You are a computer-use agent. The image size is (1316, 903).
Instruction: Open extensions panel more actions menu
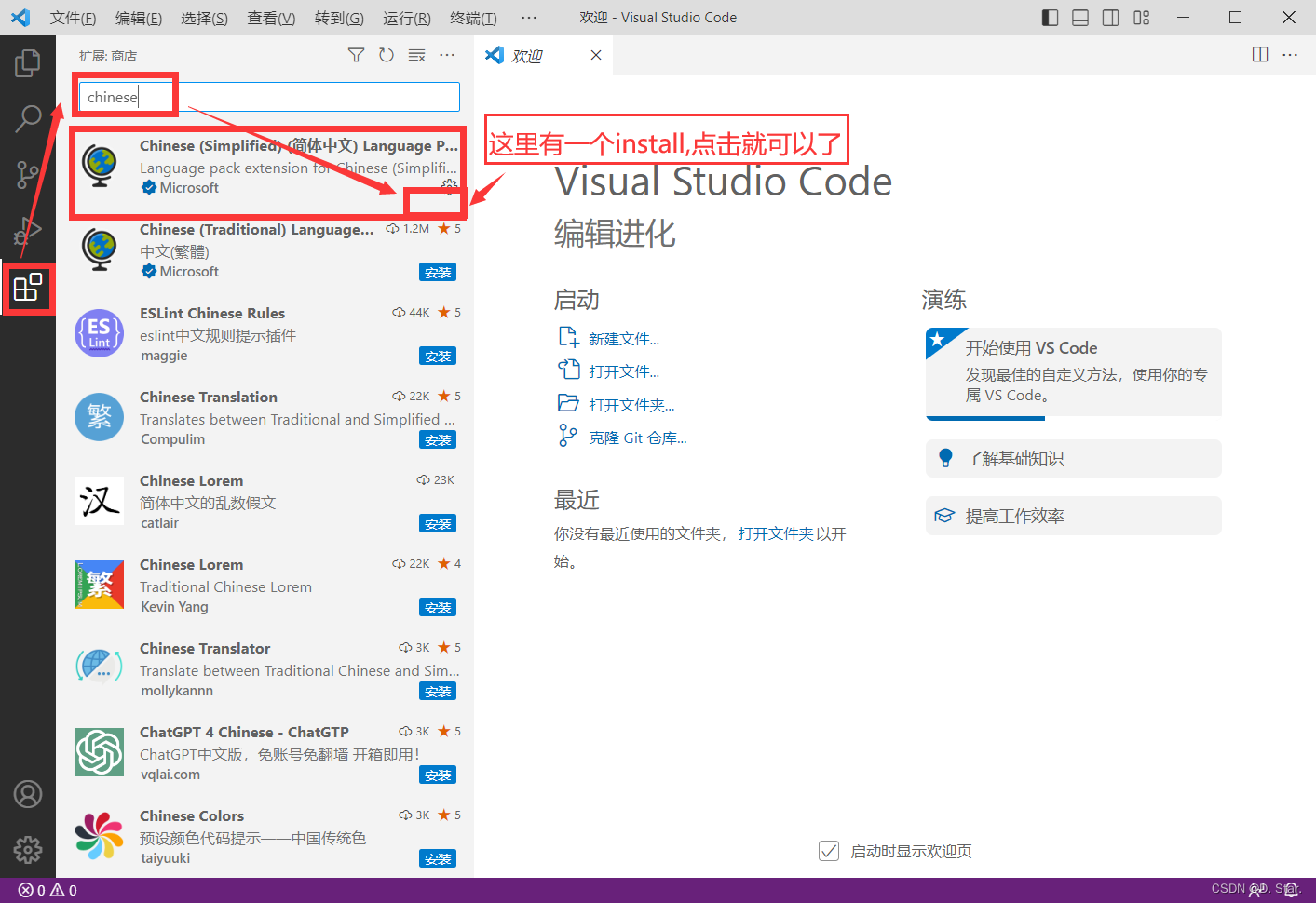tap(447, 55)
